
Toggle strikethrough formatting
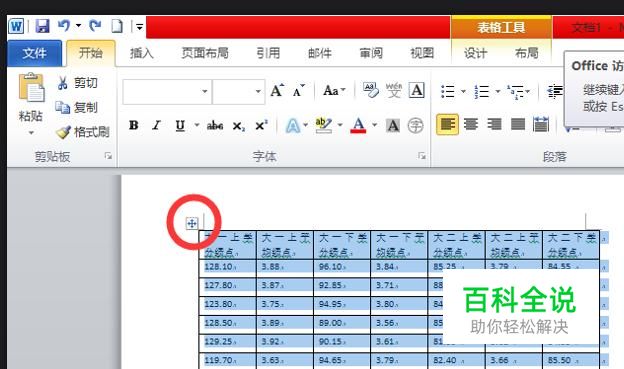tap(215, 126)
